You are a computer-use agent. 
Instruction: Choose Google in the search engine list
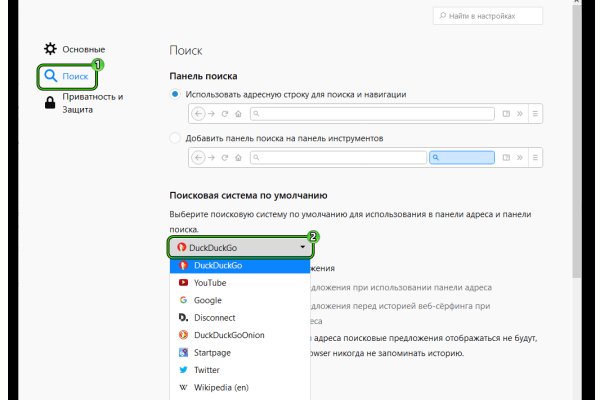click(208, 300)
